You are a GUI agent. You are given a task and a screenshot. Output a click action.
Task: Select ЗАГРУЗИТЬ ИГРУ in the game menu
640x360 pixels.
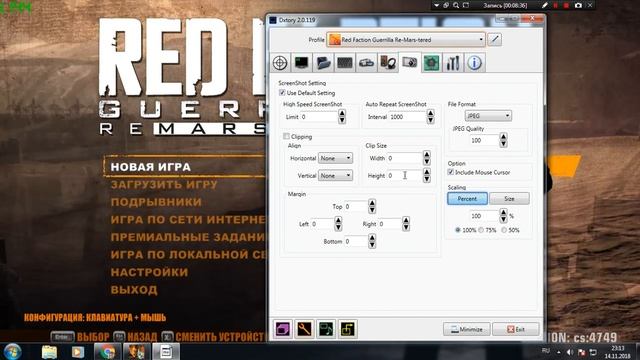tap(164, 184)
